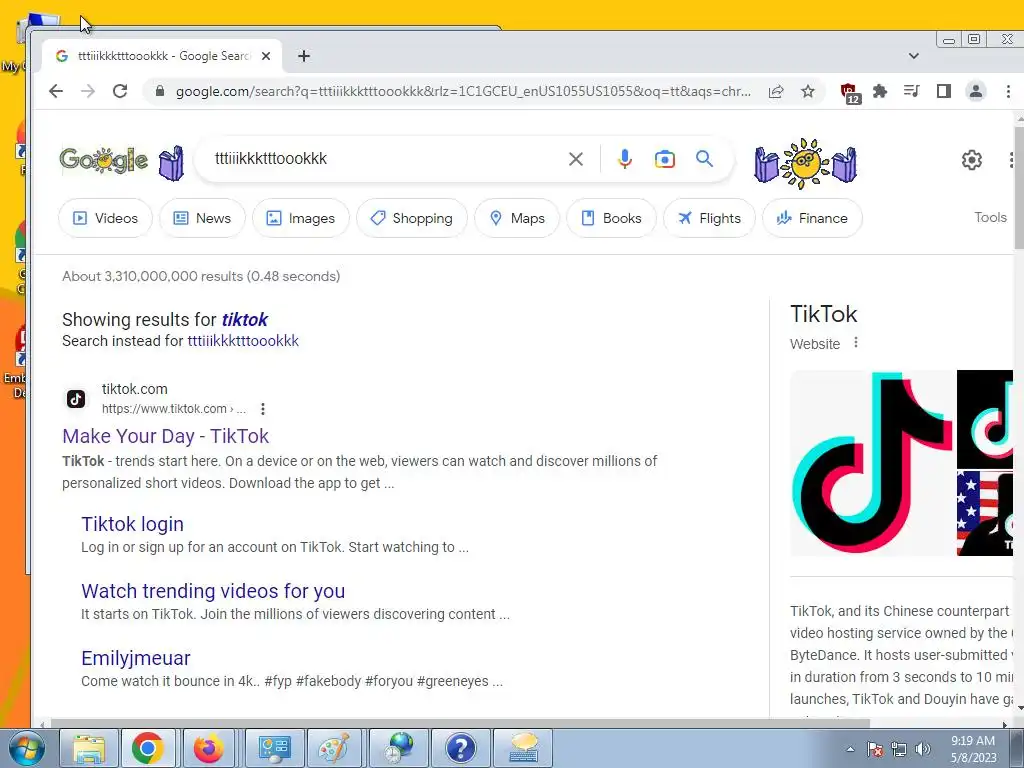Click the TikTok knowledge panel title
Image resolution: width=1024 pixels, height=768 pixels.
tap(824, 314)
